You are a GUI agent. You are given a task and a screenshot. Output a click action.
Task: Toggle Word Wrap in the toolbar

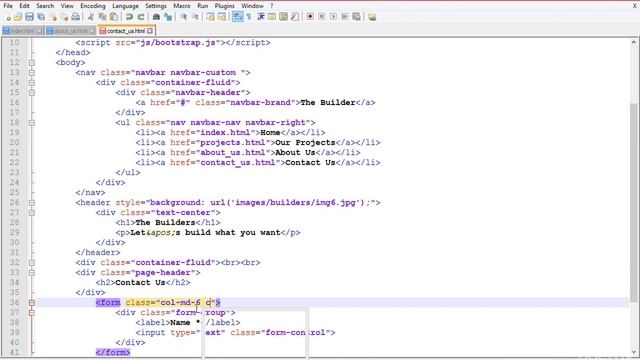click(237, 17)
